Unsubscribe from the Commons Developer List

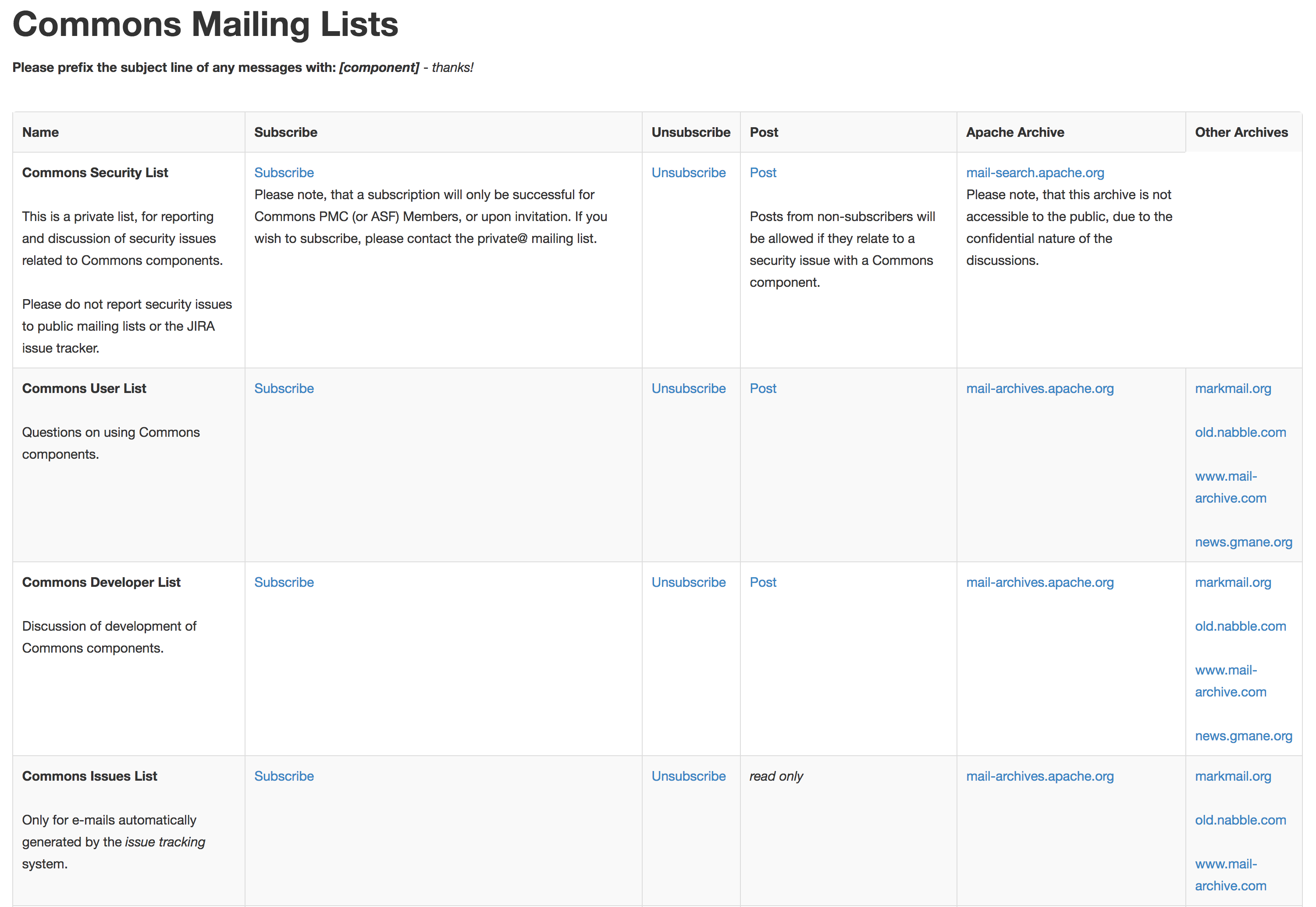click(x=688, y=582)
